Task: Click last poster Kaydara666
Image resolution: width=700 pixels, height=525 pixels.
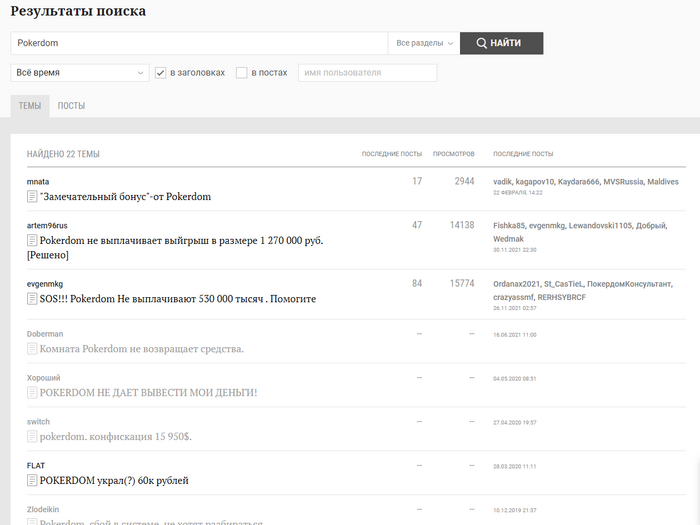Action: [x=579, y=182]
